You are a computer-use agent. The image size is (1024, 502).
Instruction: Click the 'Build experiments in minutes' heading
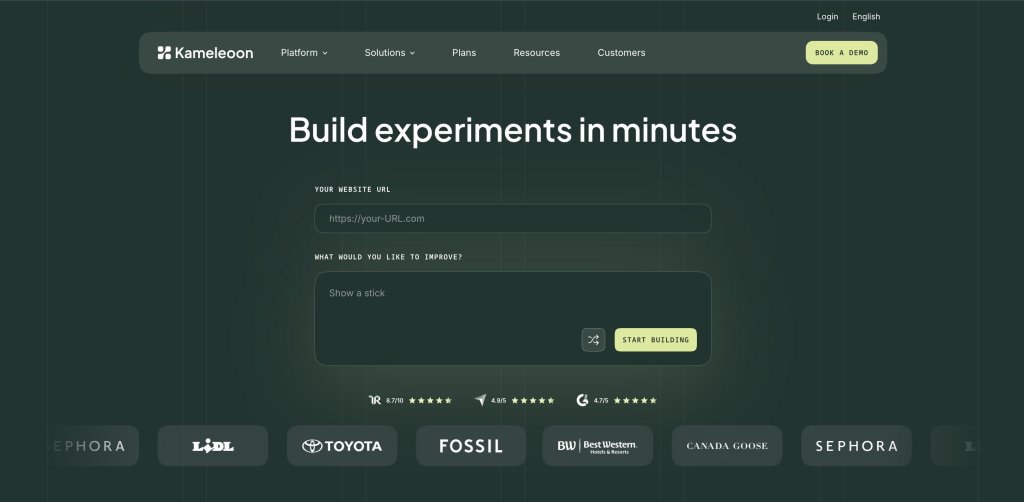pos(513,130)
